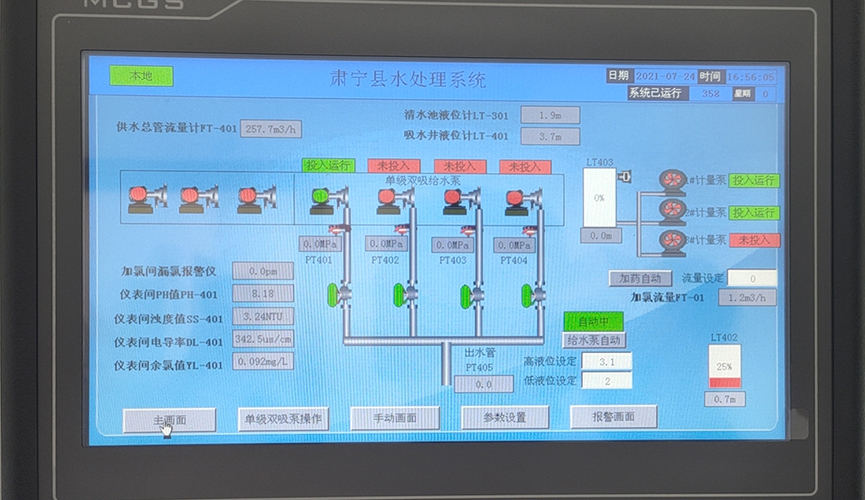Toggle the green 自动中 auto status
This screenshot has width=865, height=500.
[x=593, y=321]
